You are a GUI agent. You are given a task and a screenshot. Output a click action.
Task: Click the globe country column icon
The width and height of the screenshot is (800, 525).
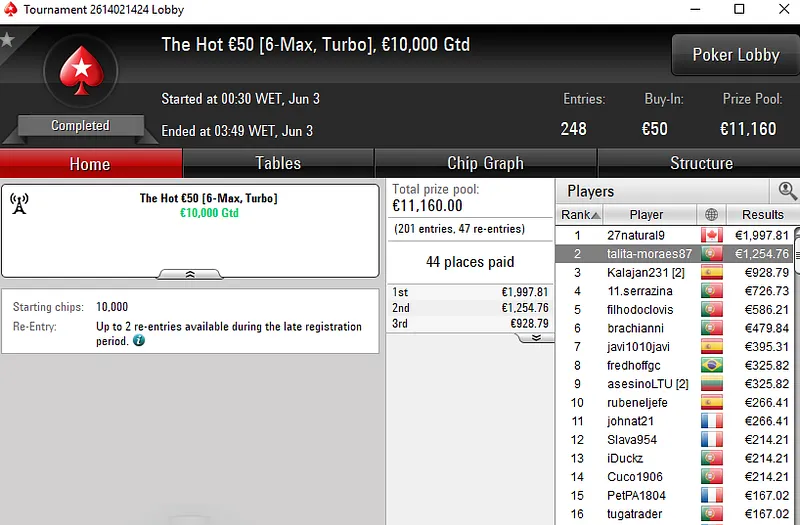[711, 214]
